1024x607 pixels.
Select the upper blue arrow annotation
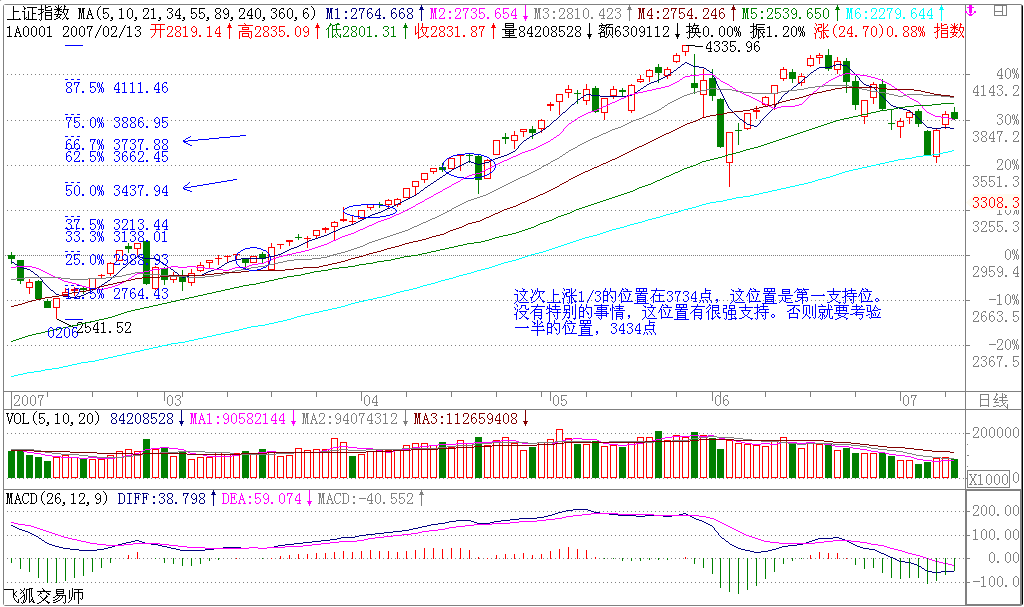click(x=214, y=139)
